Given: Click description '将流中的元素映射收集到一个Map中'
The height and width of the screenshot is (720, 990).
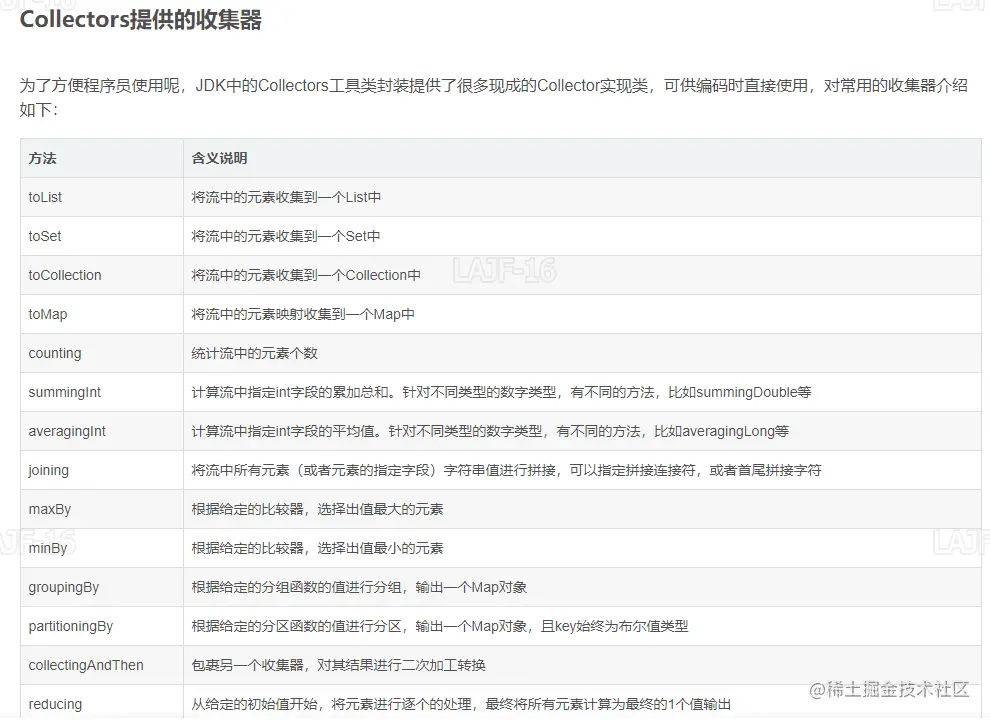Looking at the screenshot, I should [303, 315].
